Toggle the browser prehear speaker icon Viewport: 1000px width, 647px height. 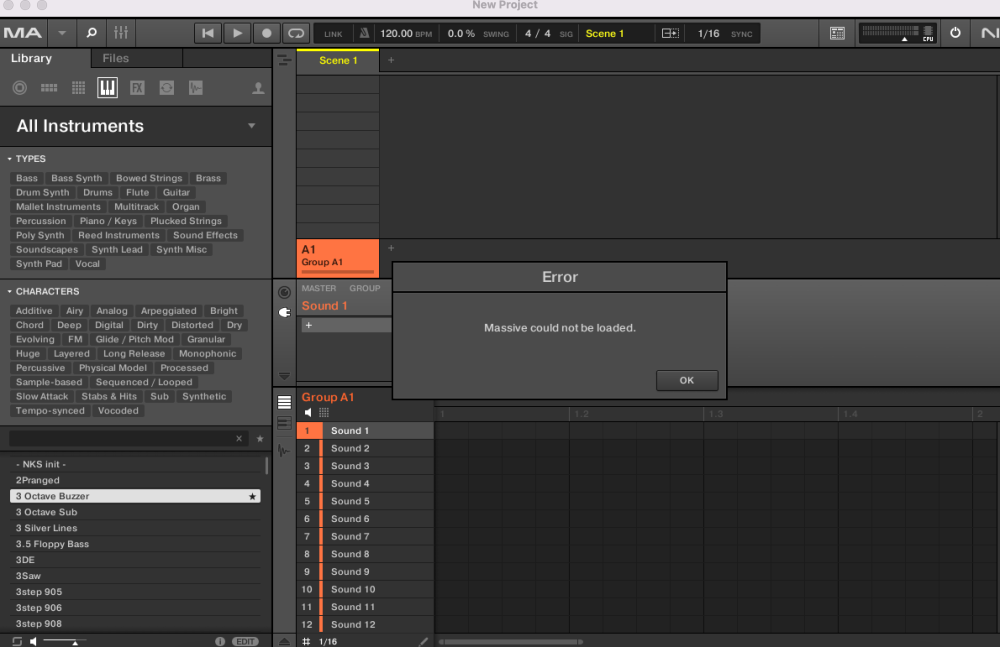click(x=33, y=641)
